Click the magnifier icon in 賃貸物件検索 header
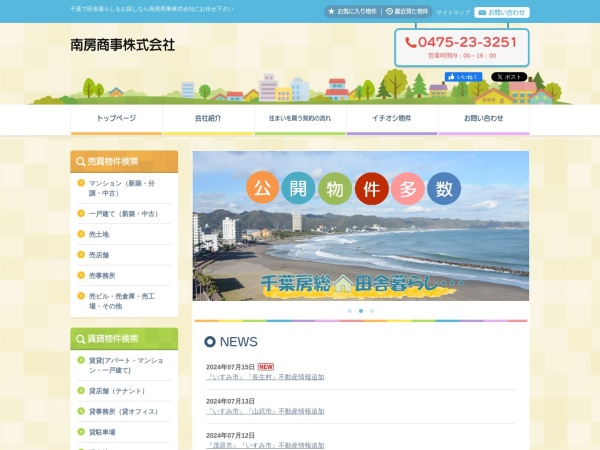 click(80, 339)
